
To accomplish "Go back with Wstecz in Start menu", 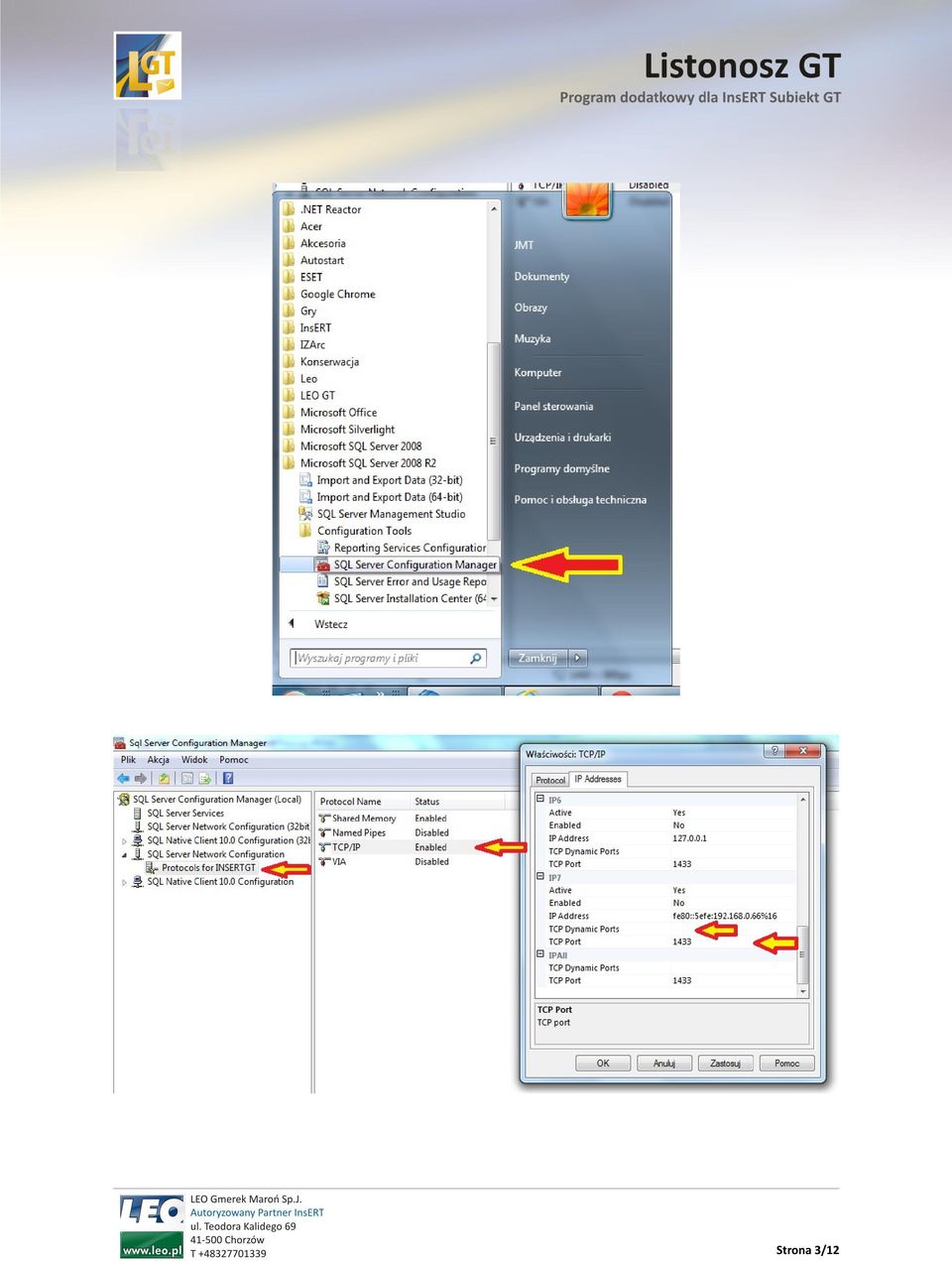I will [331, 624].
